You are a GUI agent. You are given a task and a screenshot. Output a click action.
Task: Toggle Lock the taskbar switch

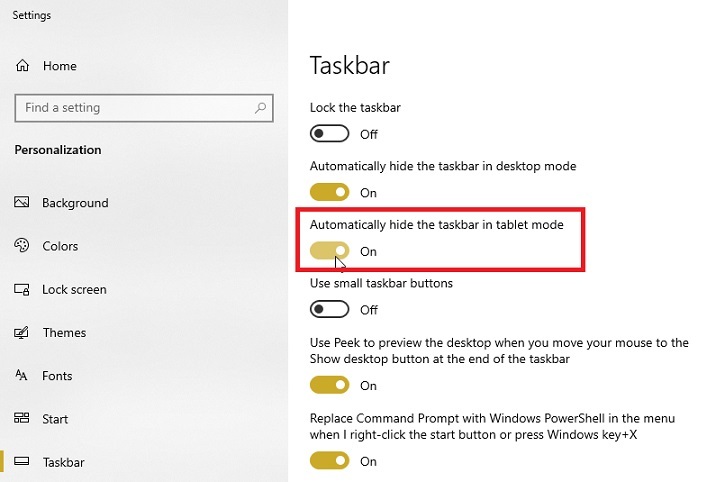pos(329,134)
